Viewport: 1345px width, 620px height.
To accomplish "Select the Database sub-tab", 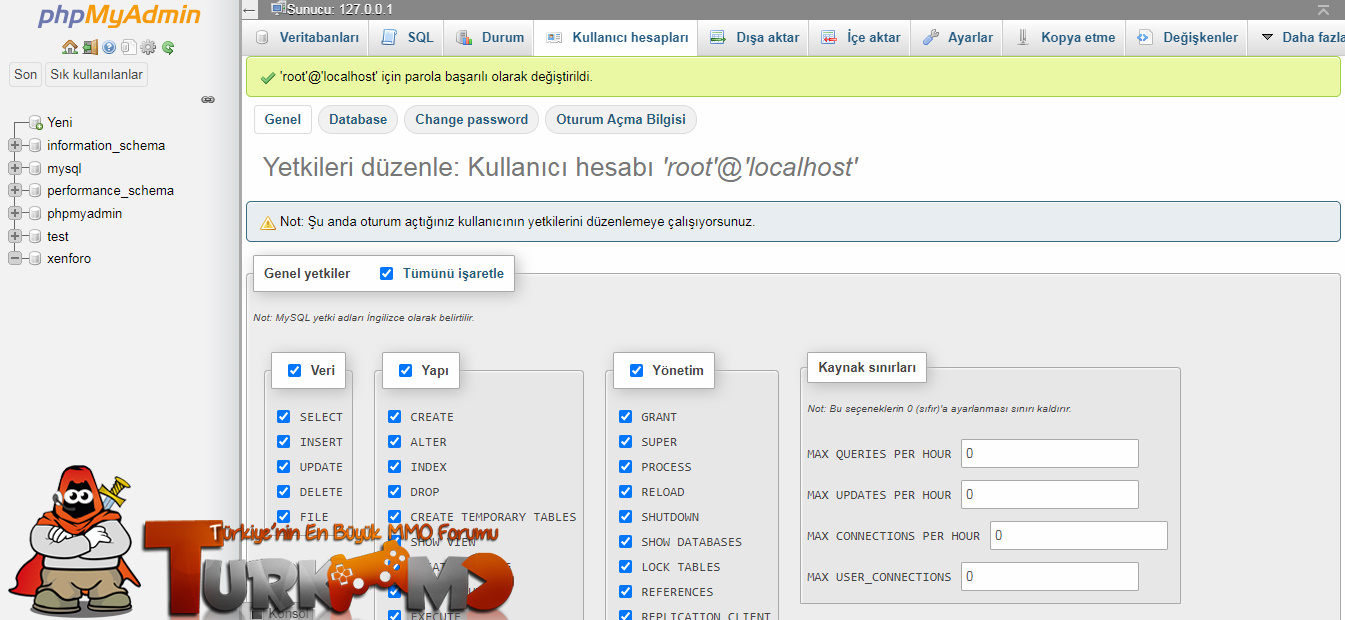I will (358, 119).
